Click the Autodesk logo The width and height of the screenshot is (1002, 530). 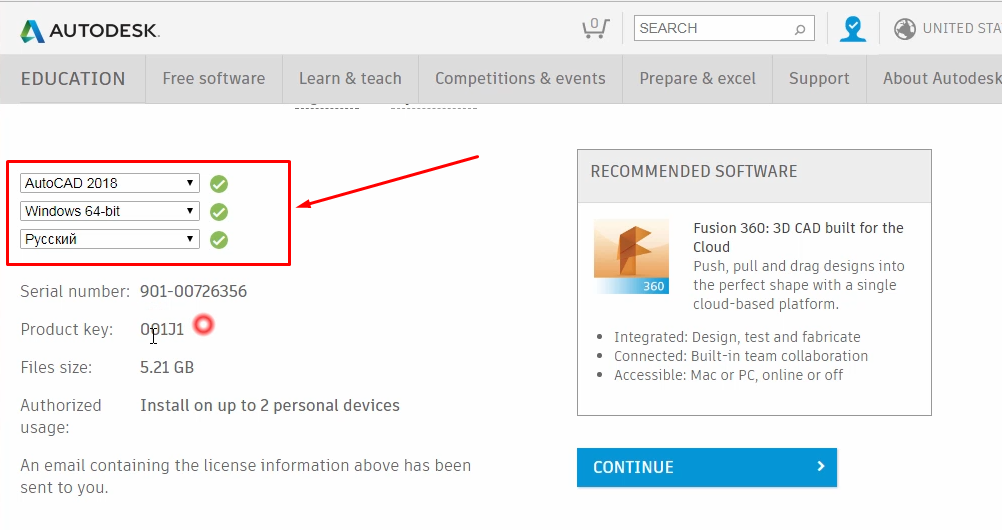(x=89, y=30)
